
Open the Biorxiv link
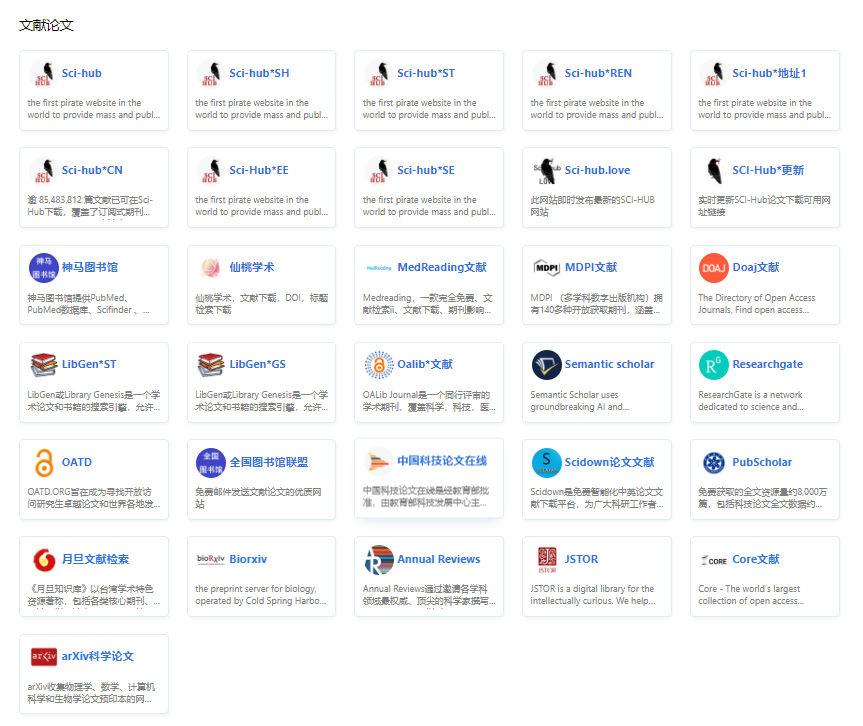(248, 559)
